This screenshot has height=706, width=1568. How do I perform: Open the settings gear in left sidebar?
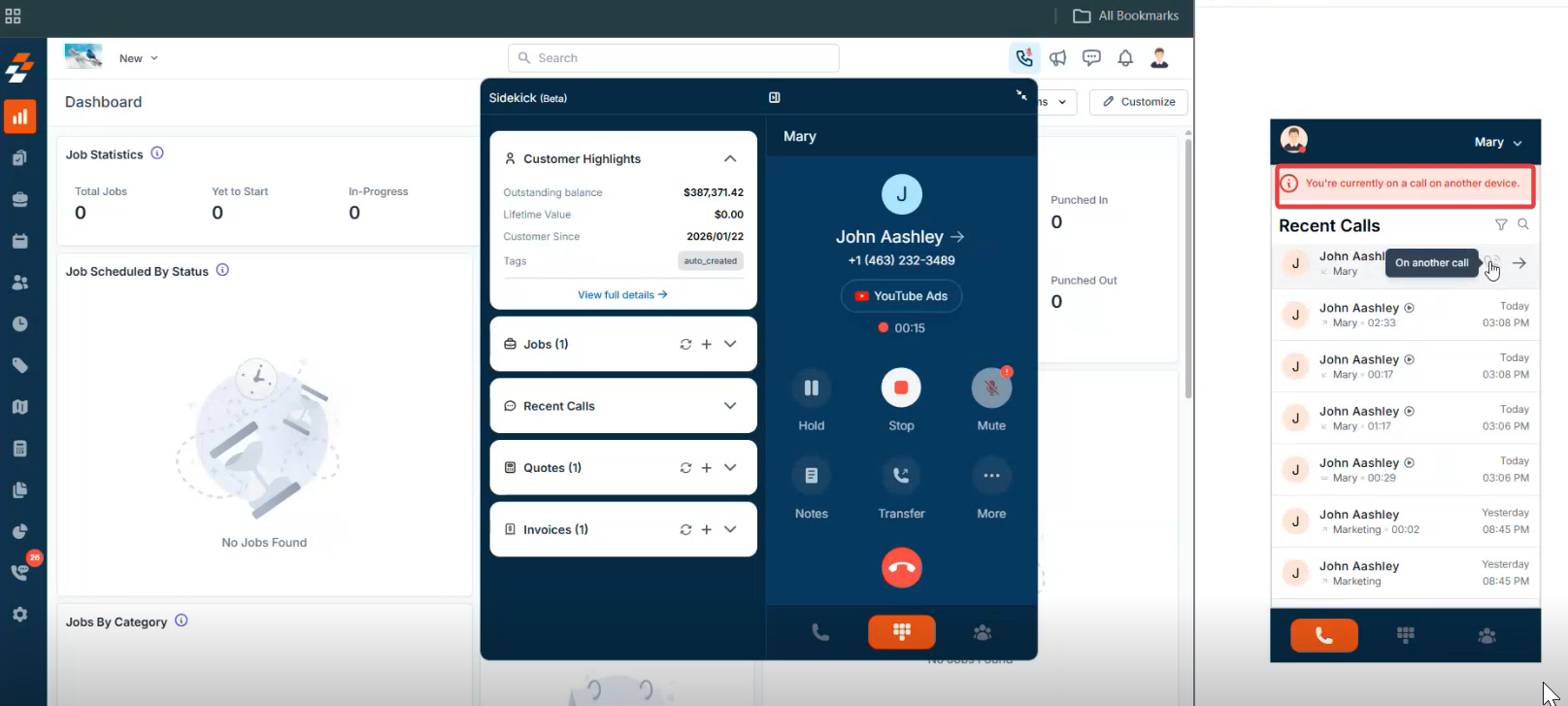click(x=19, y=615)
